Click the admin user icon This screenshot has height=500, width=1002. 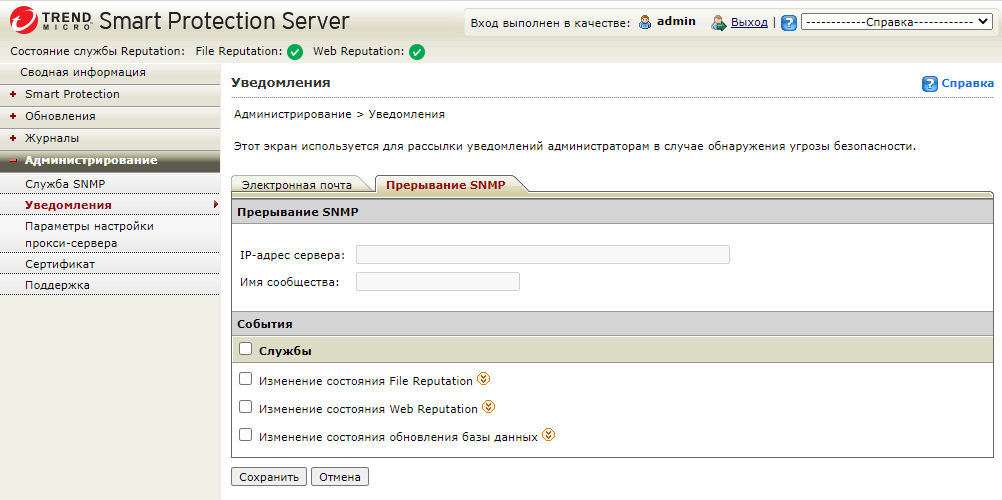(645, 22)
